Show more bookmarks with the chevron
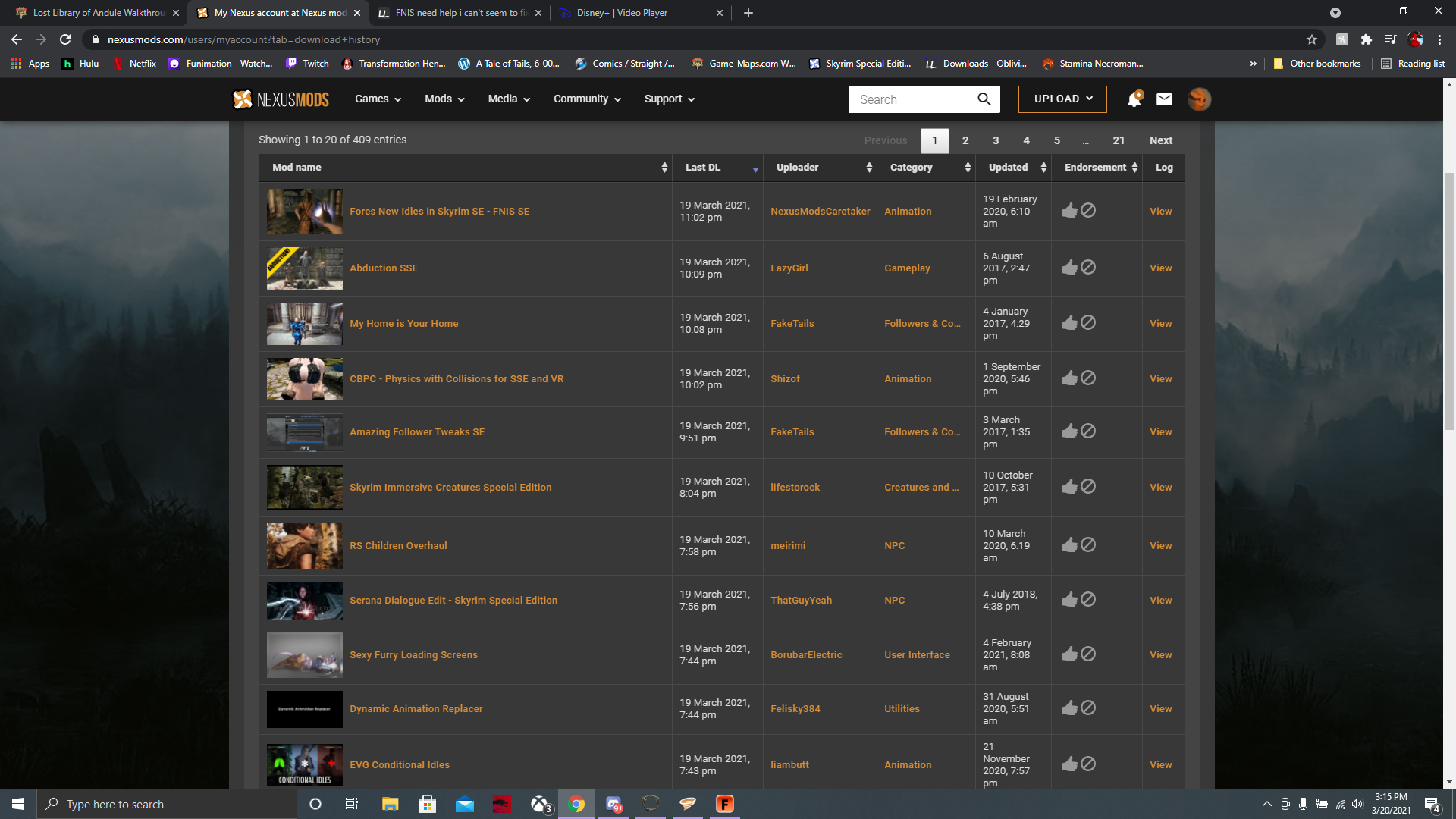 click(x=1253, y=64)
